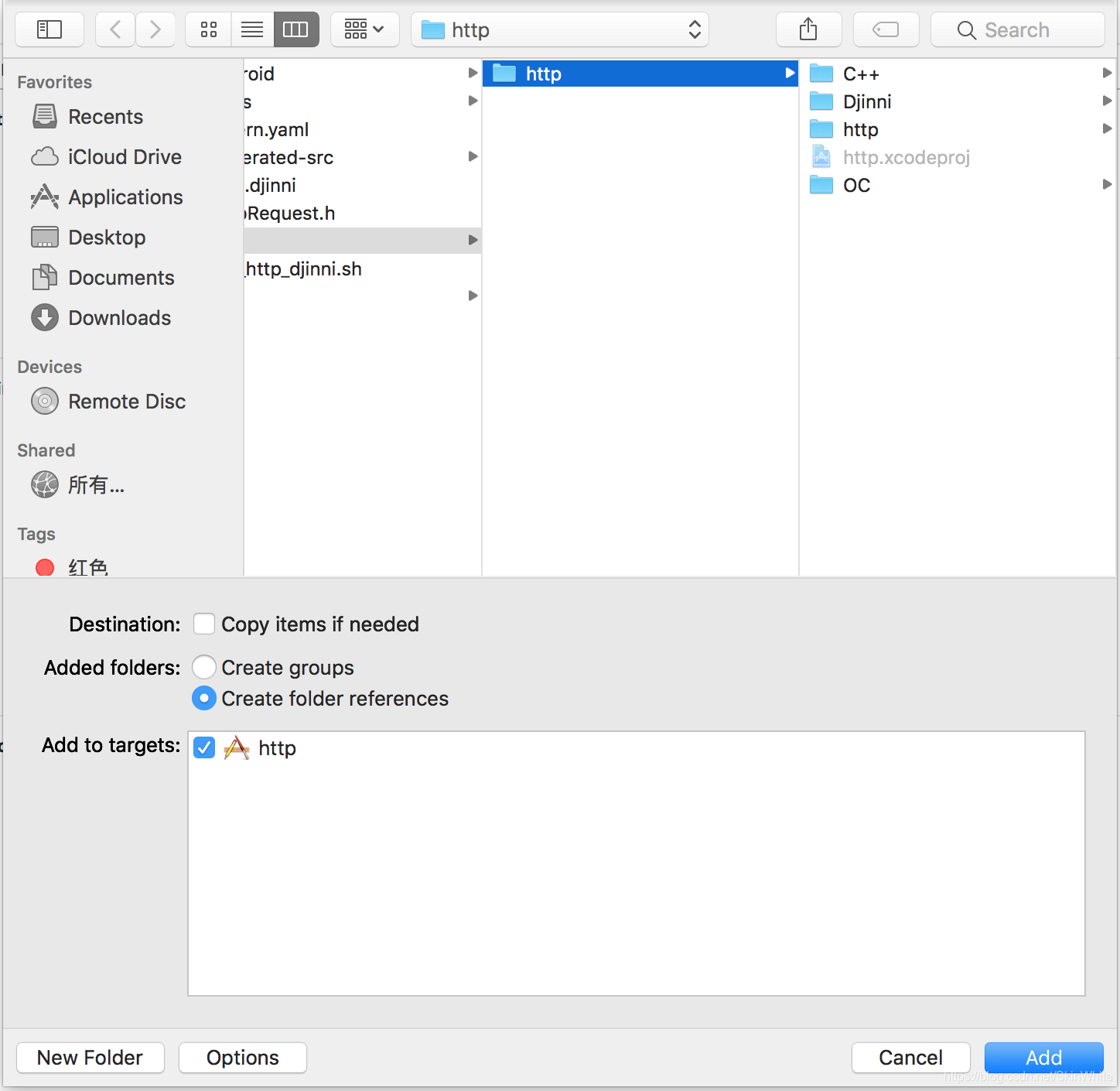Select the Request.h file

[363, 213]
